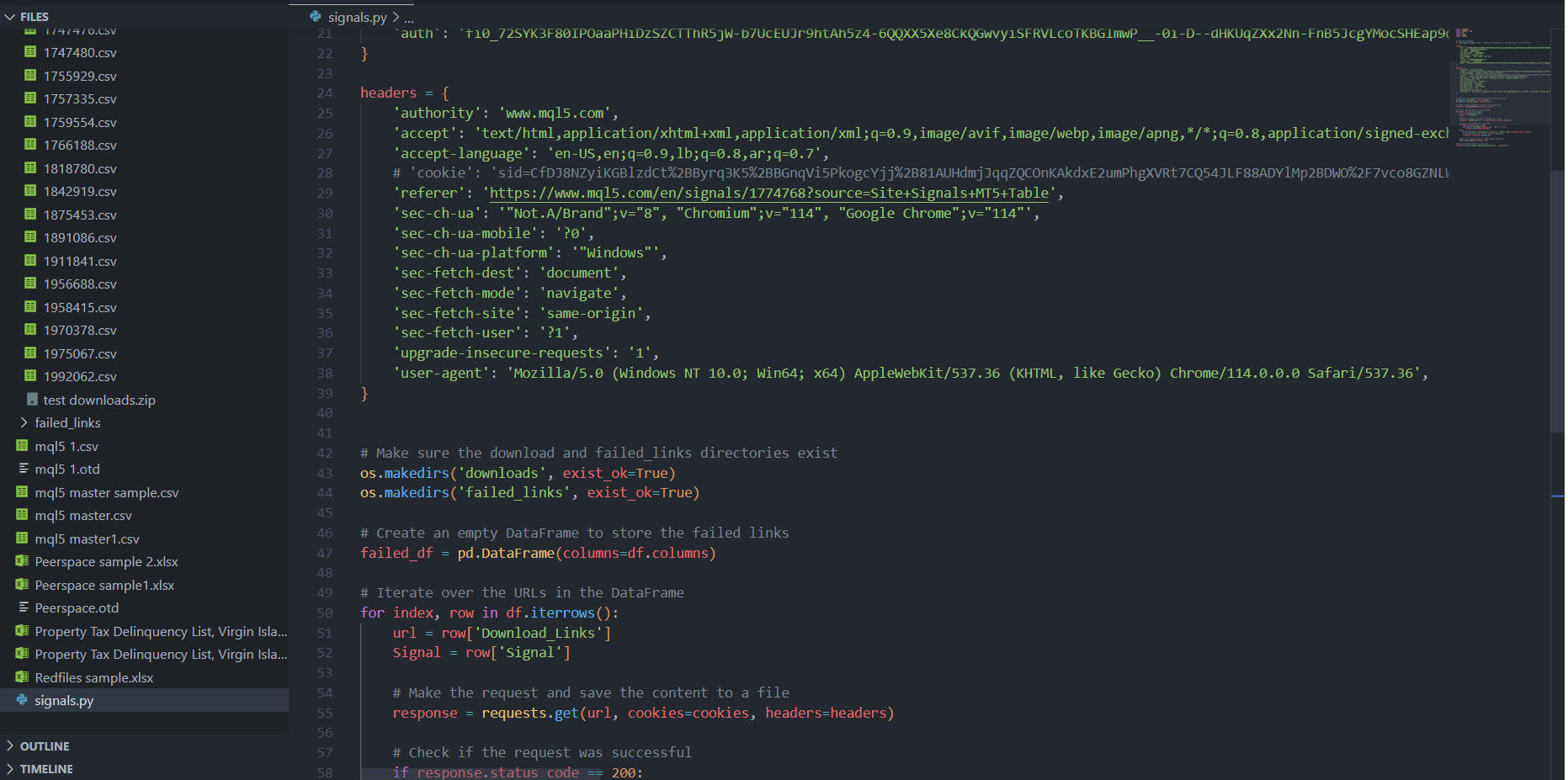Image resolution: width=1568 pixels, height=780 pixels.
Task: Open file 1891086.csv
Action: (80, 237)
